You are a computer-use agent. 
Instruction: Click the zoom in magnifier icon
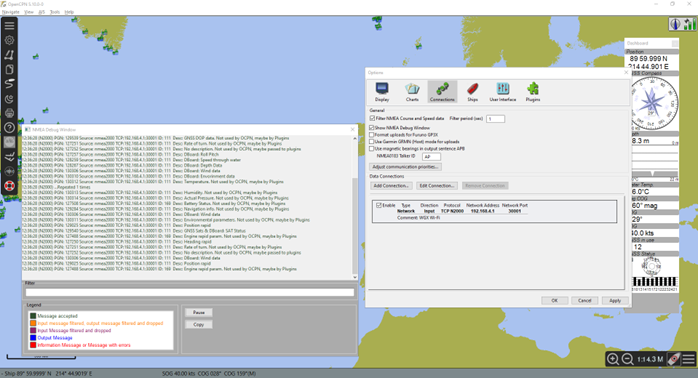[x=613, y=359]
